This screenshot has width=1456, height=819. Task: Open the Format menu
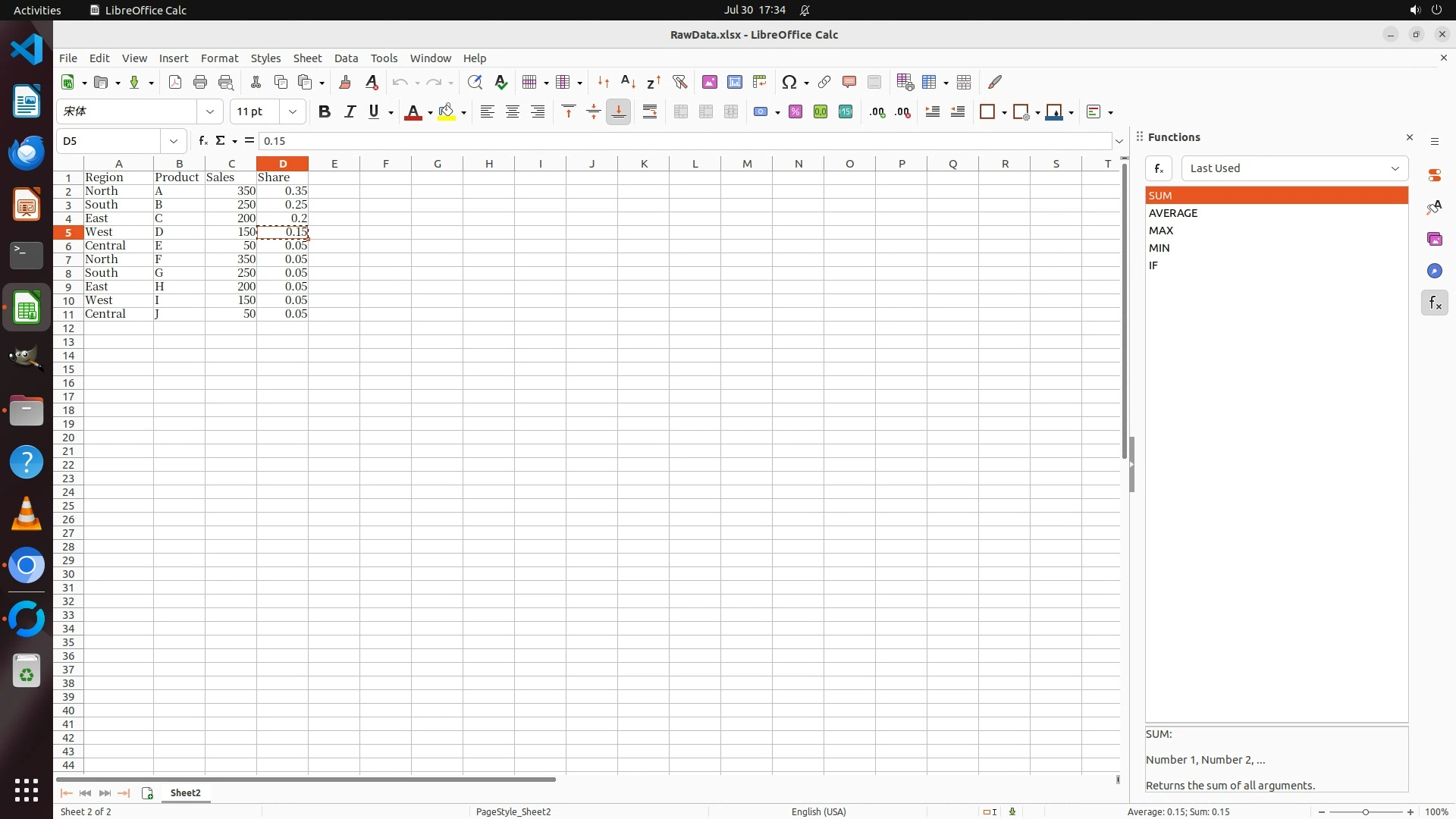[219, 58]
